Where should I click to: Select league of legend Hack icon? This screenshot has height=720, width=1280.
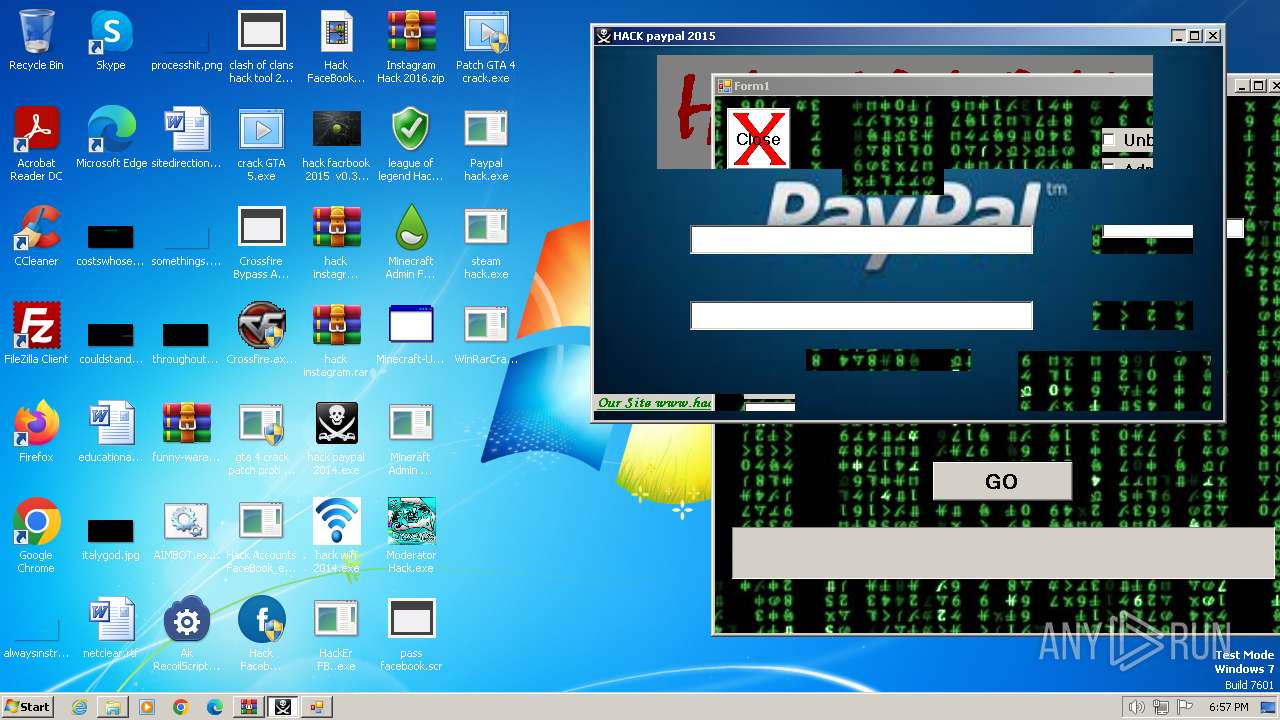pos(411,144)
